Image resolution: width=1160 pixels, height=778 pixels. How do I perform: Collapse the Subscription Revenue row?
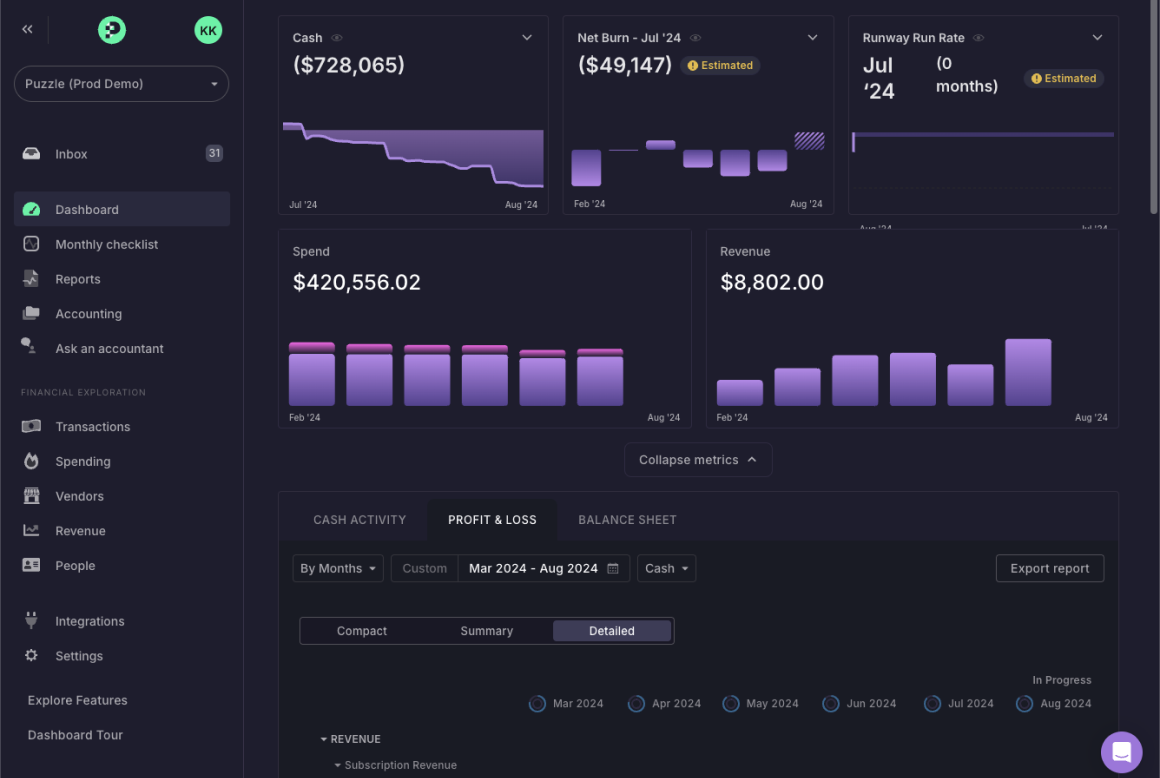(337, 763)
